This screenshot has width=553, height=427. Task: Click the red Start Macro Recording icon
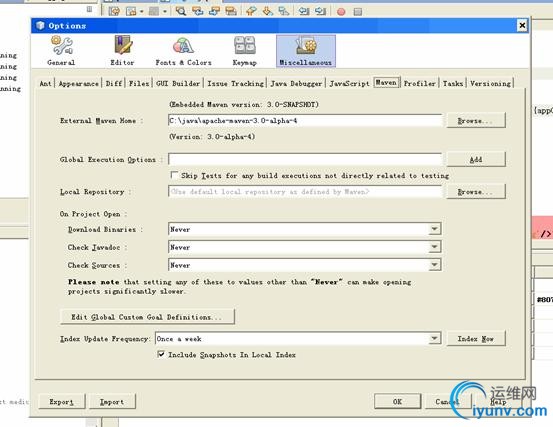pos(341,12)
